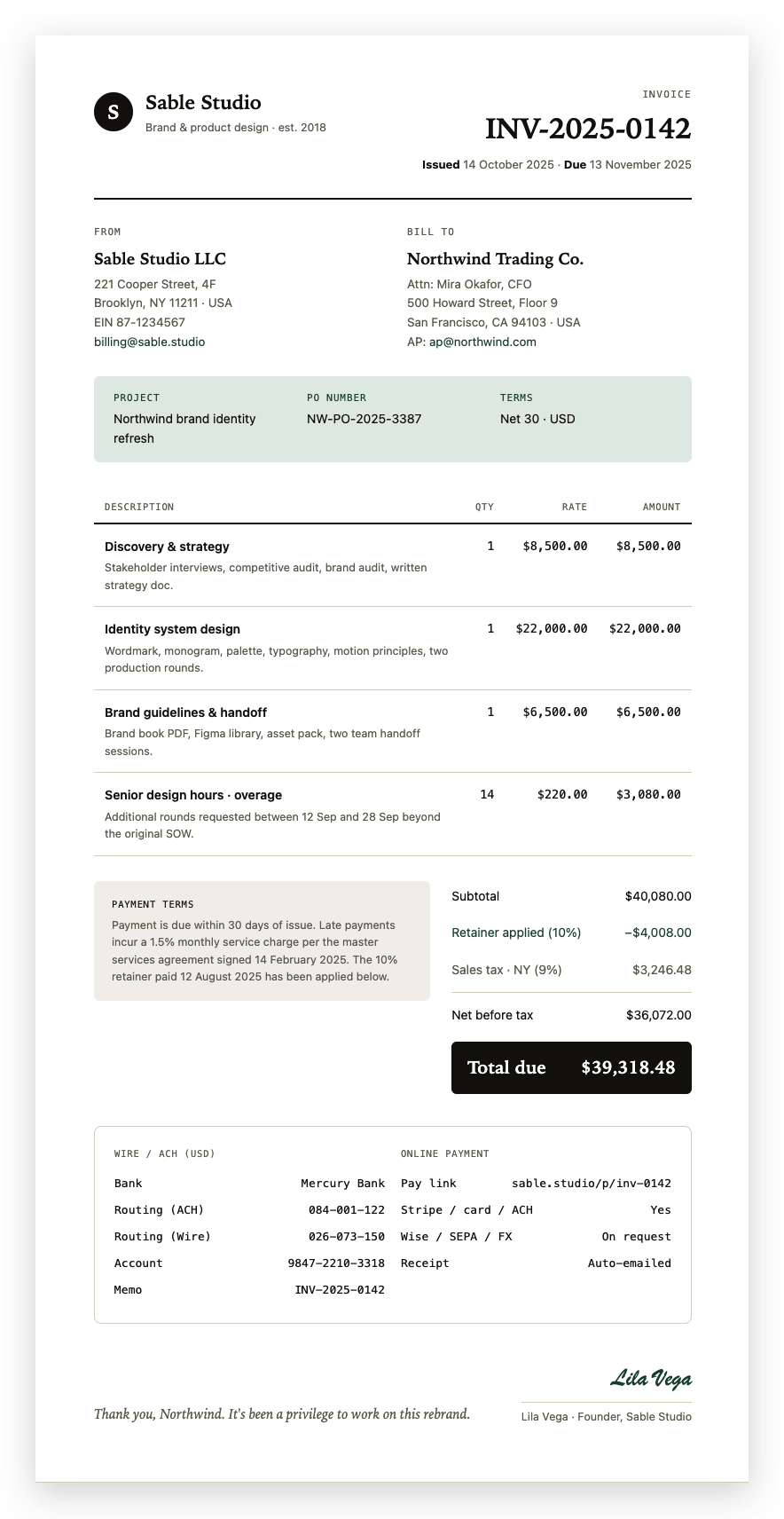Click the Sable Studio round S logo
This screenshot has width=784, height=1519.
tap(113, 112)
